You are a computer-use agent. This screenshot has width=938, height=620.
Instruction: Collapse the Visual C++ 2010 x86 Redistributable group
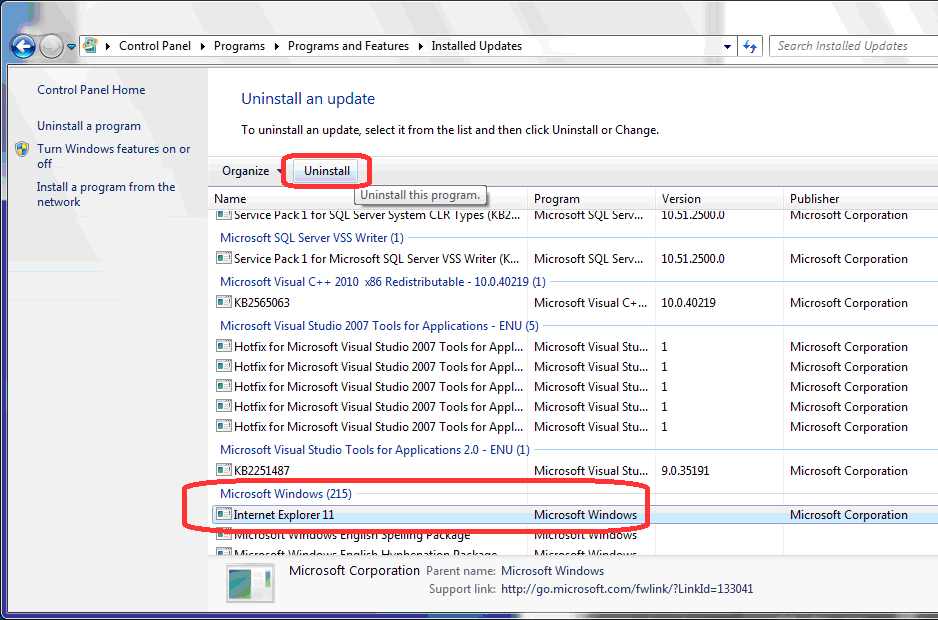383,281
